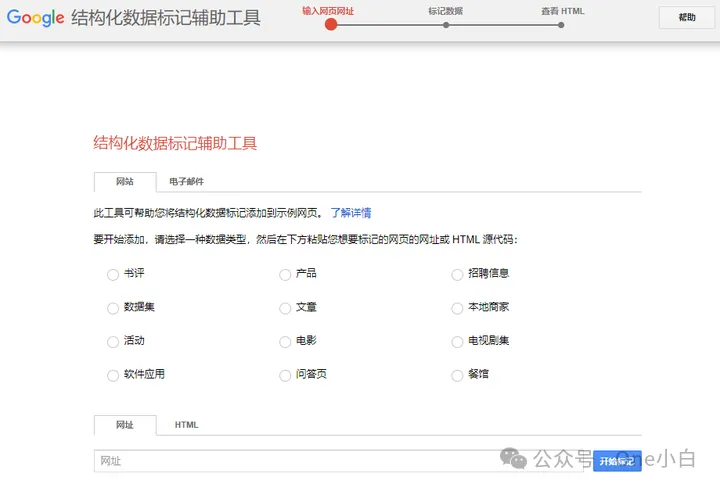
Task: Click the Google logo
Action: pyautogui.click(x=35, y=17)
